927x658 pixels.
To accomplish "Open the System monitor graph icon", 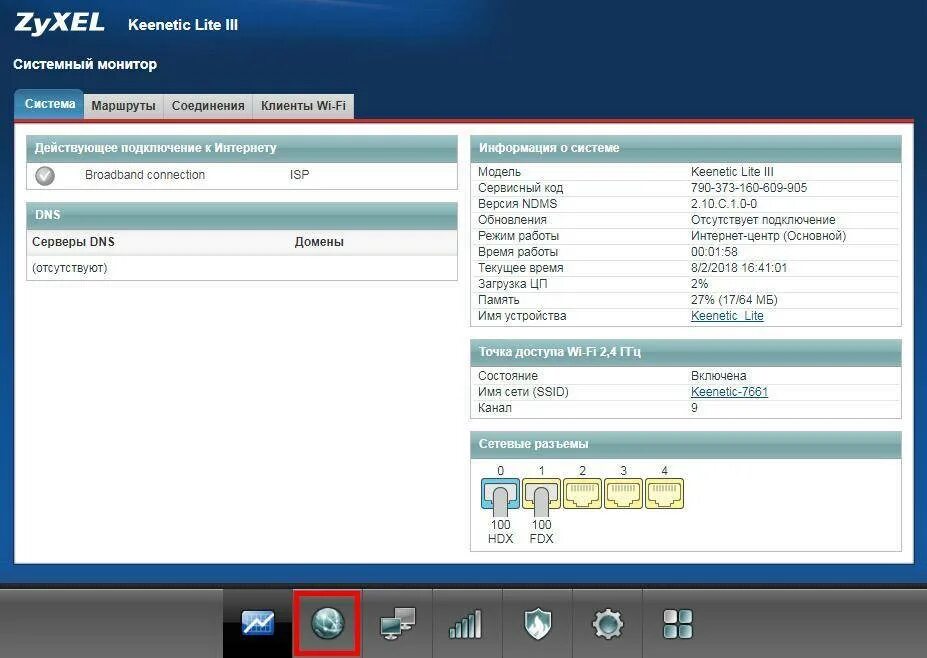I will pos(258,623).
